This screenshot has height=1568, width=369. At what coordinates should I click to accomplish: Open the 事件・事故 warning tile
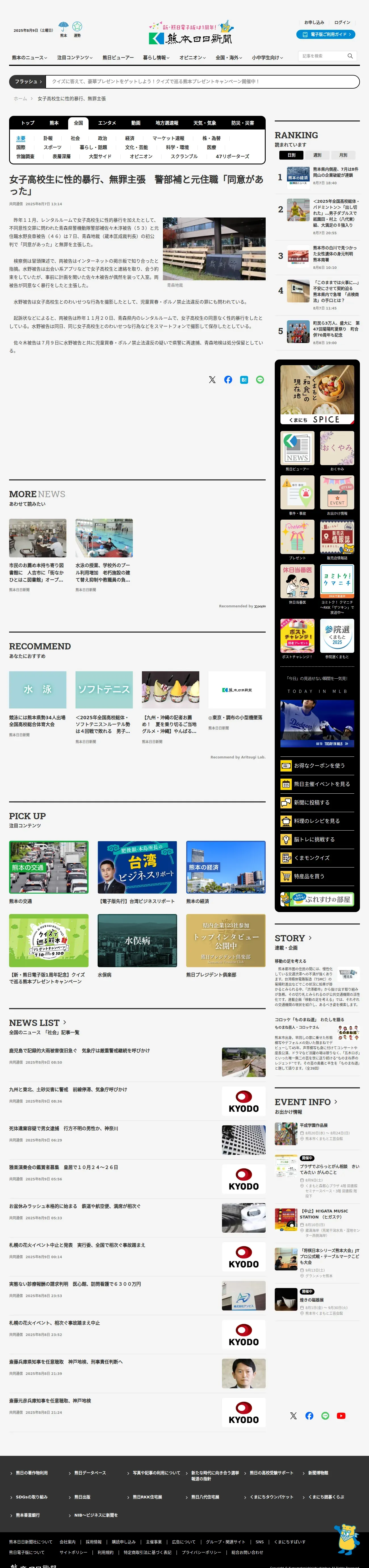tap(297, 492)
